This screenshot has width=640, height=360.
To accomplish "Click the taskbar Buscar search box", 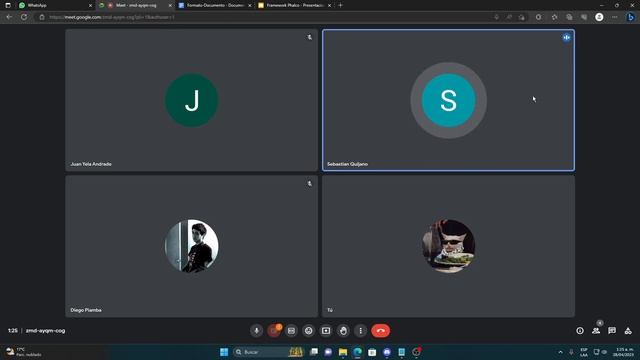I will (268, 352).
